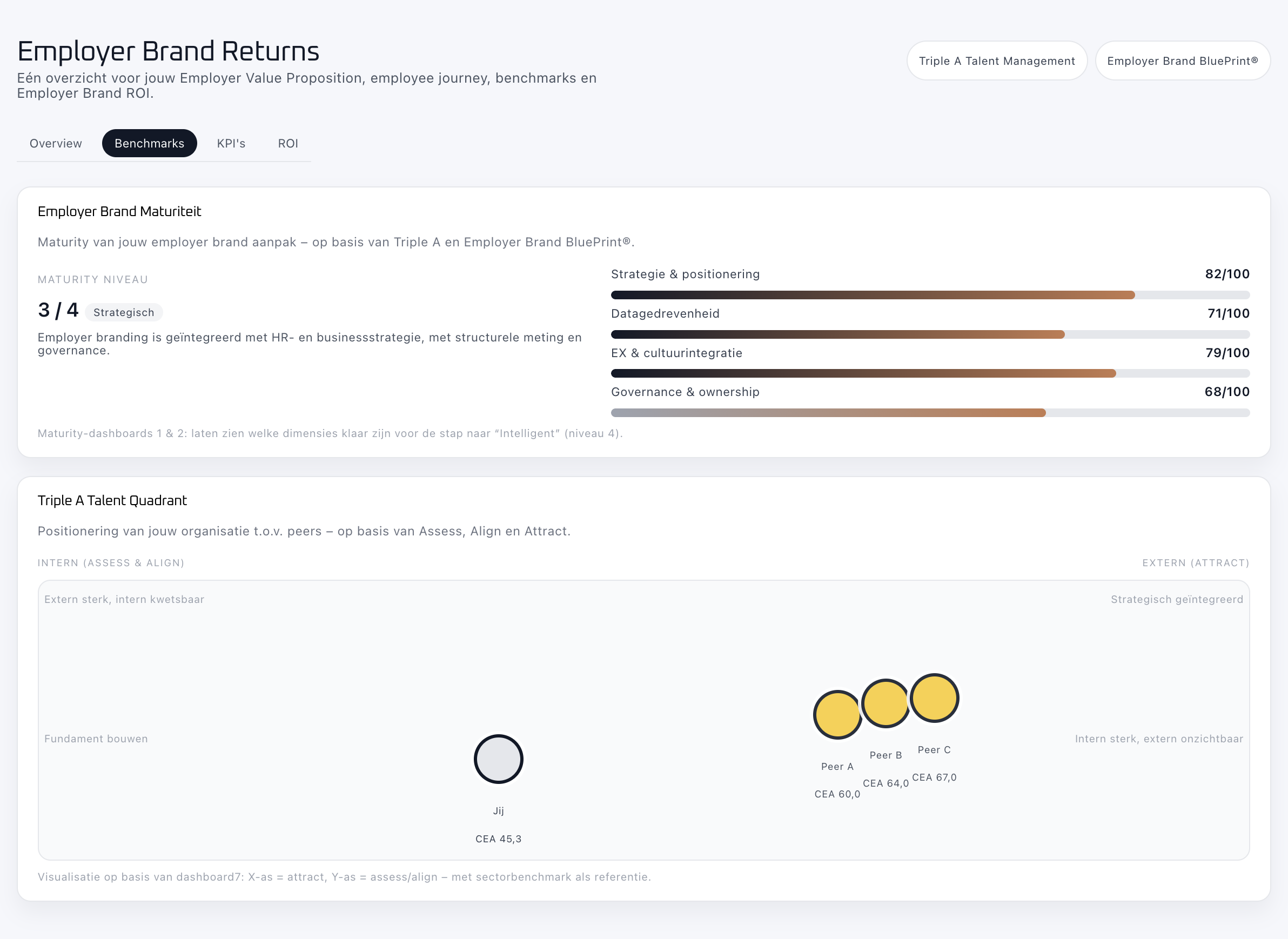Click the Fundament bouwen quadrant label
The width and height of the screenshot is (1288, 939).
[96, 739]
